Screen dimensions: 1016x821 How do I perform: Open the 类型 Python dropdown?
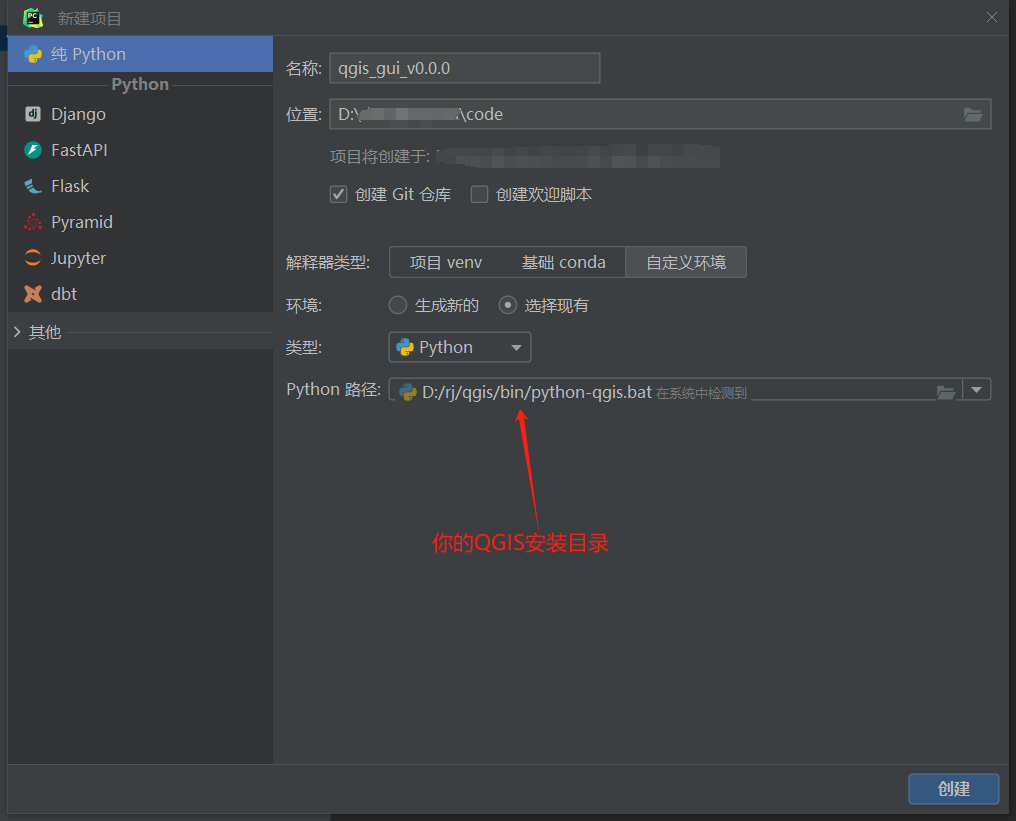(x=459, y=347)
